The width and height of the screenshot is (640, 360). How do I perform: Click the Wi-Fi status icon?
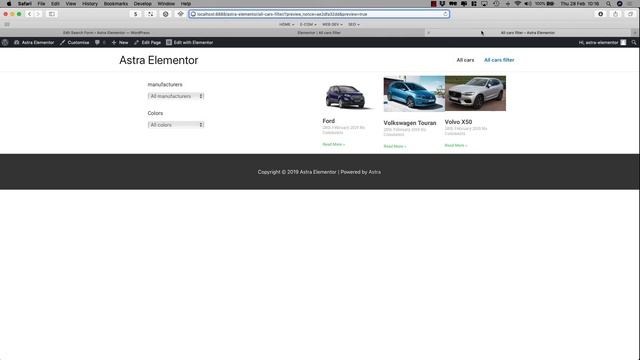[x=518, y=4]
